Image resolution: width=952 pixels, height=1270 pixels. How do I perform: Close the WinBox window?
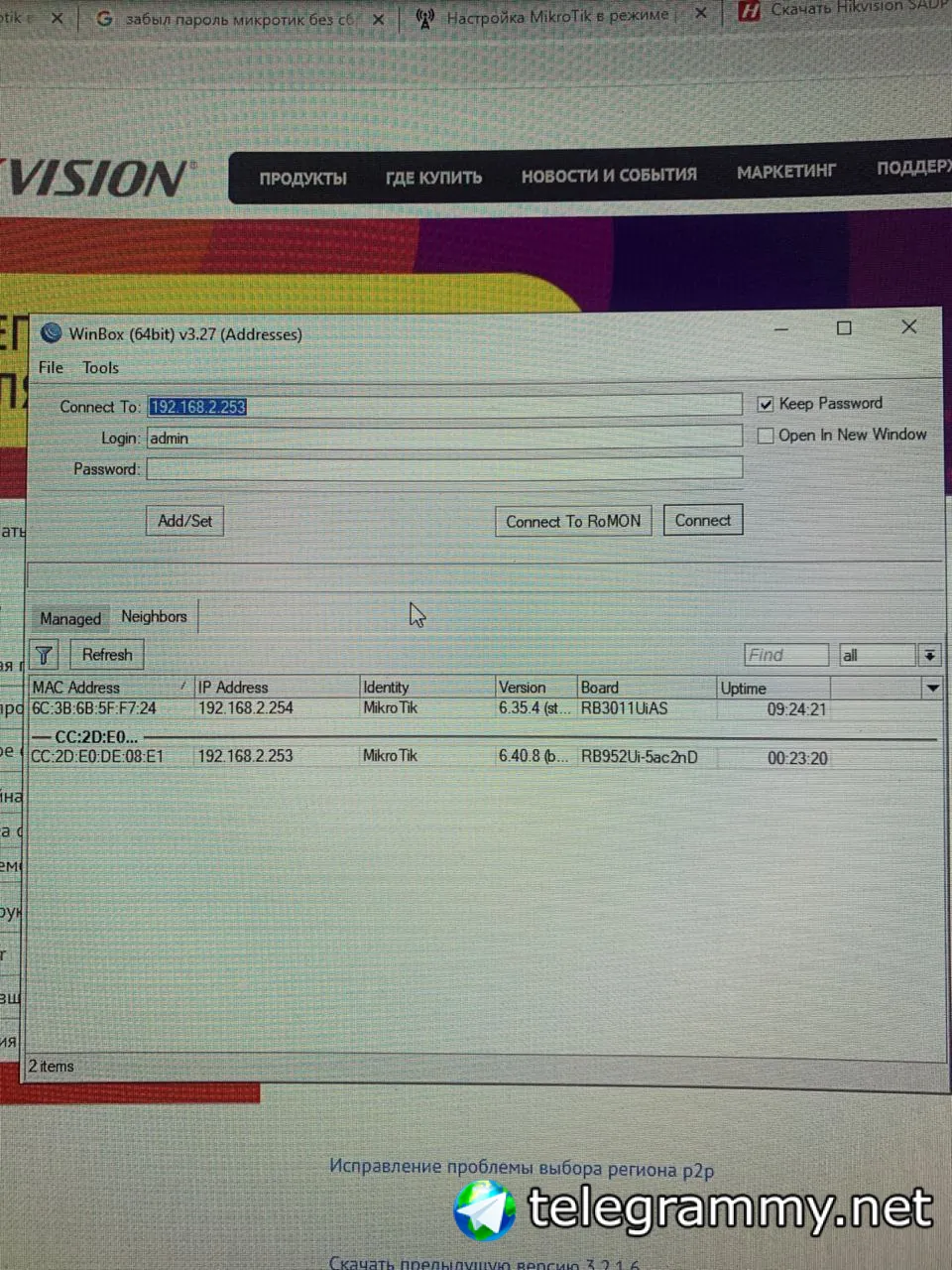[909, 326]
